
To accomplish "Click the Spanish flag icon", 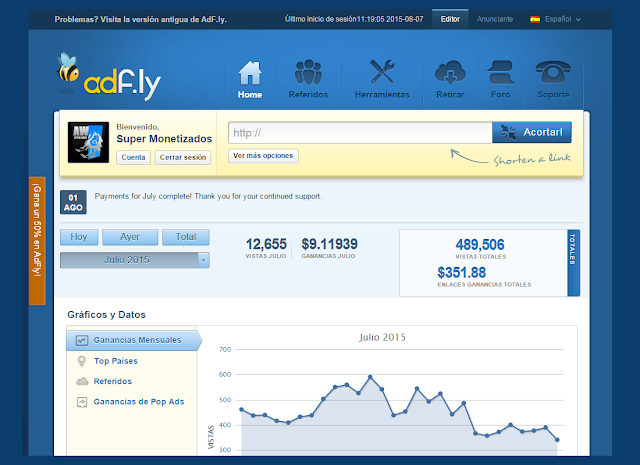I will pyautogui.click(x=535, y=19).
